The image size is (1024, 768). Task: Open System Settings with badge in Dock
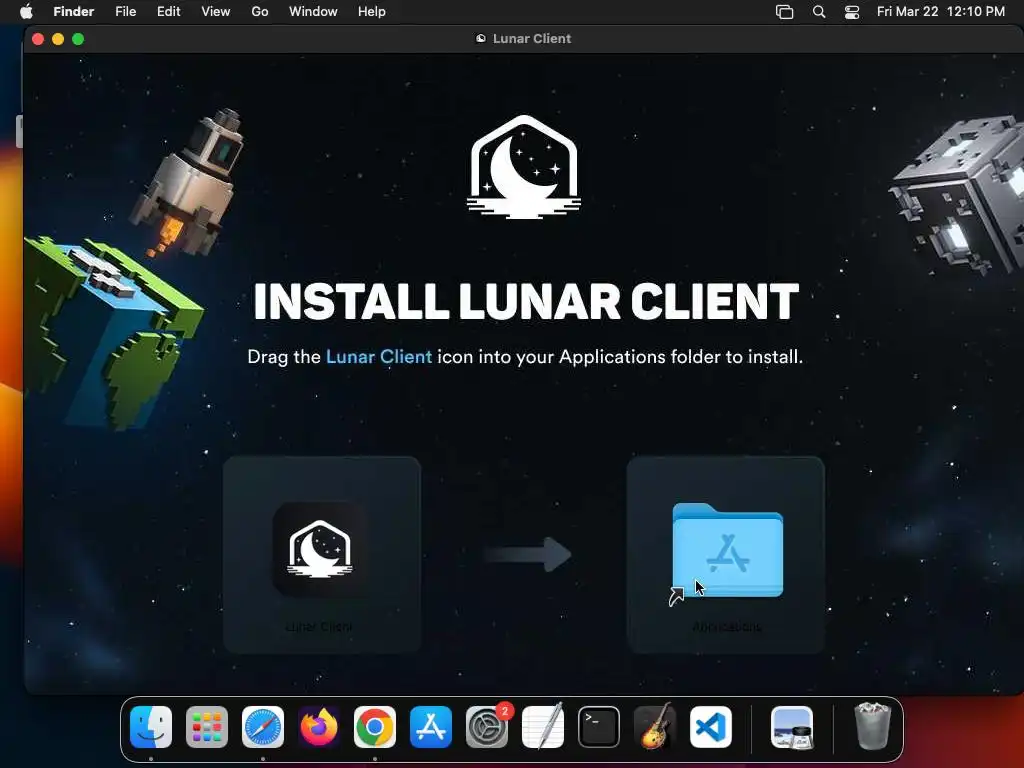(x=487, y=727)
